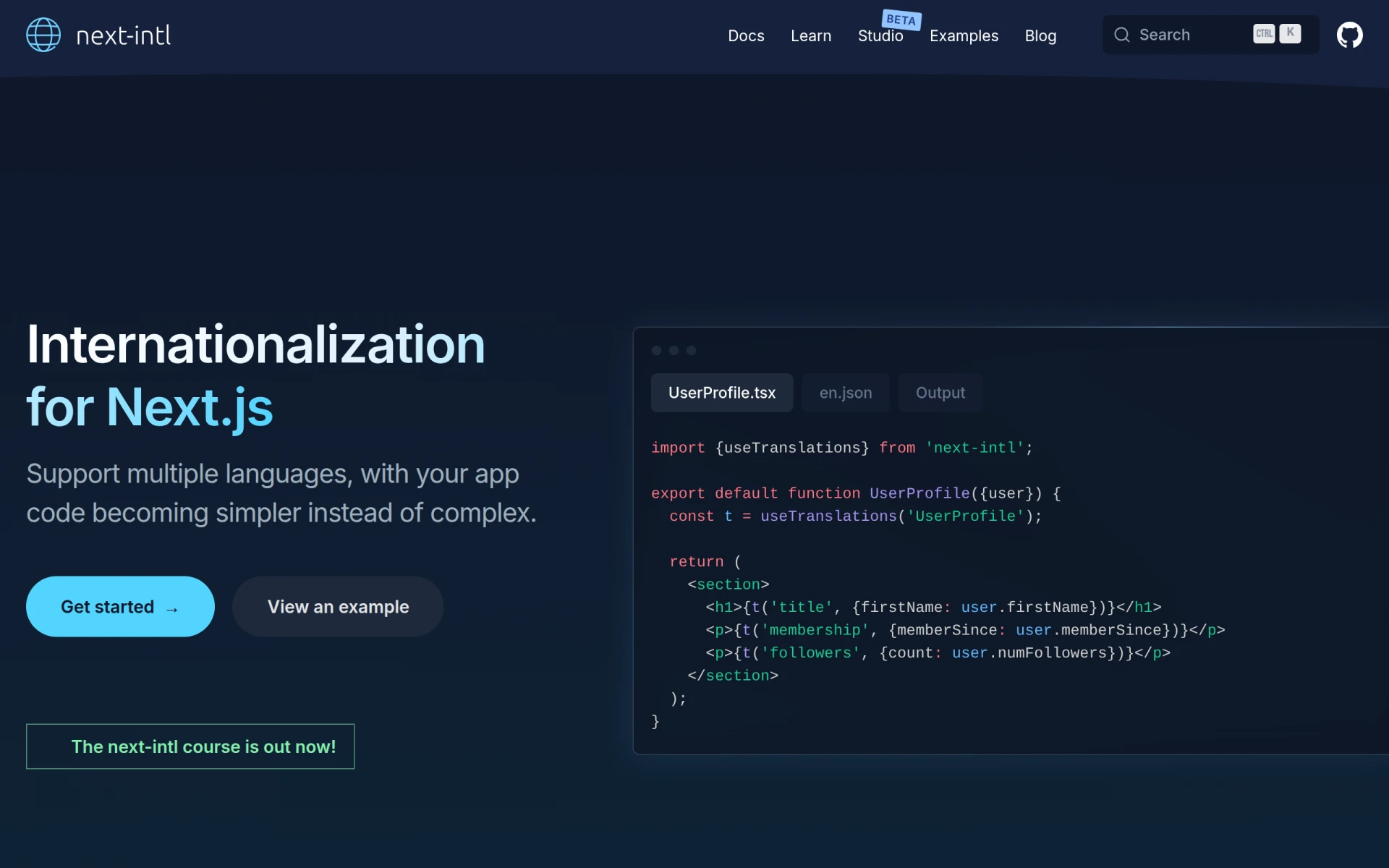
Task: Click the useTranslations('UserProfile') code line
Action: click(855, 516)
